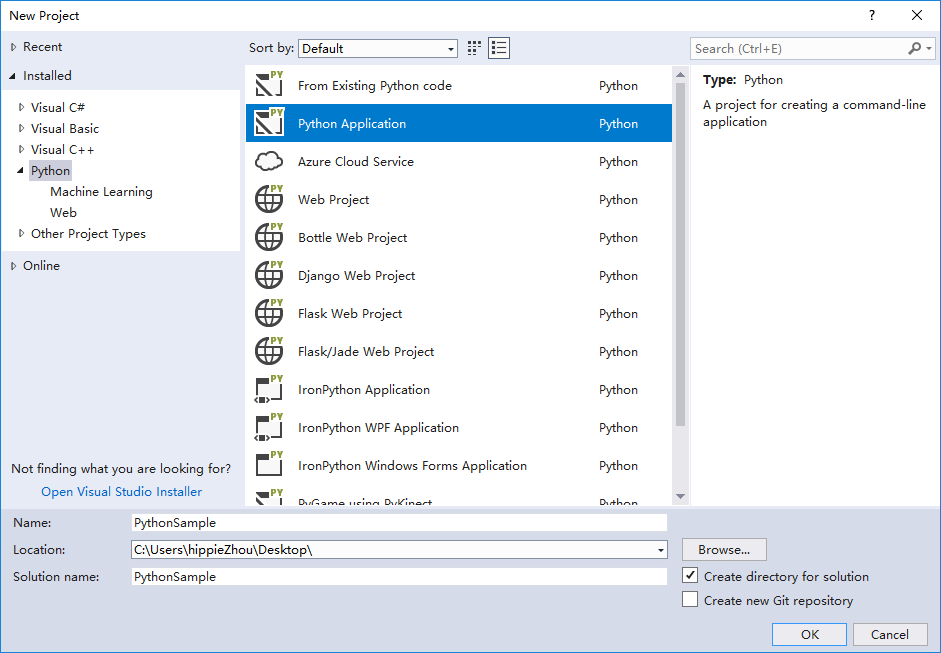Expand the Other Project Types node

point(22,233)
